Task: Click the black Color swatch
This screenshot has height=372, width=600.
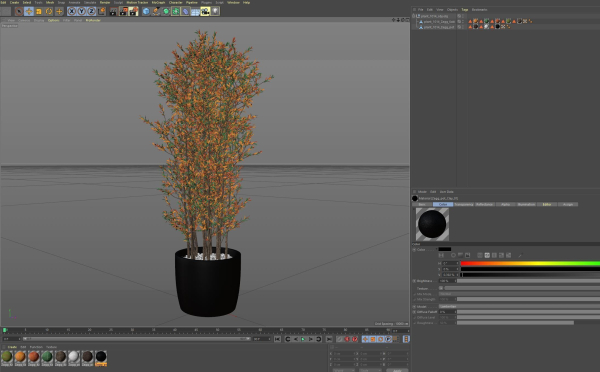Action: 445,250
